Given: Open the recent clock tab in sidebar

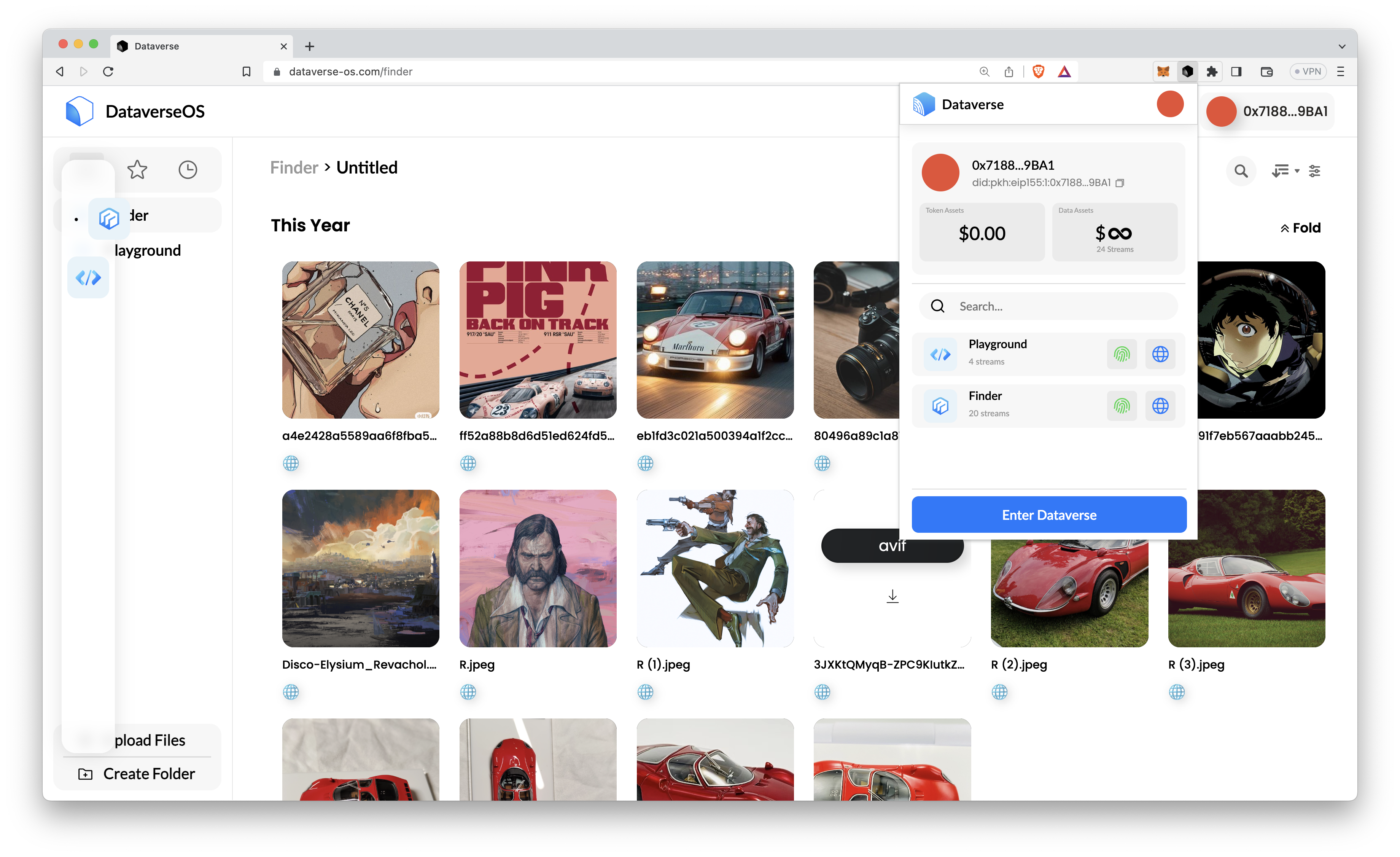Looking at the screenshot, I should click(x=188, y=169).
